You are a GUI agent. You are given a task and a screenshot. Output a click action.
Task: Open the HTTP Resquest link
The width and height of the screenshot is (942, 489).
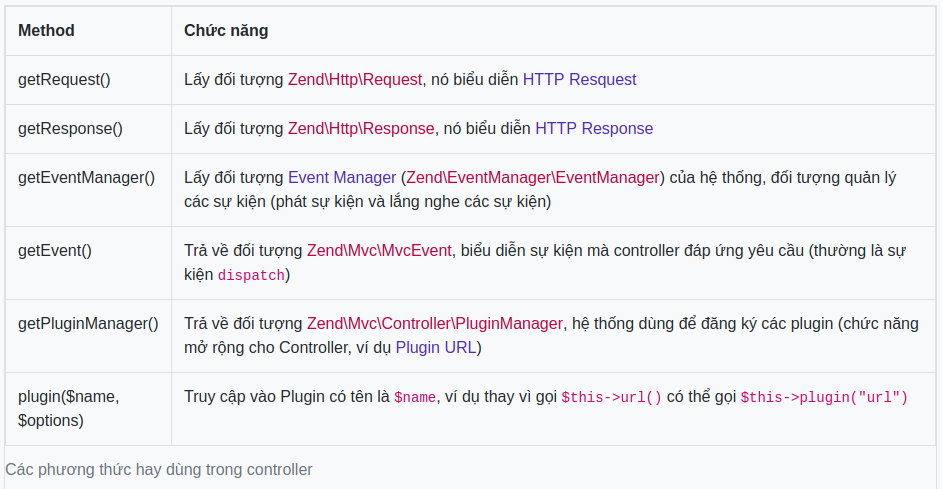[x=579, y=80]
